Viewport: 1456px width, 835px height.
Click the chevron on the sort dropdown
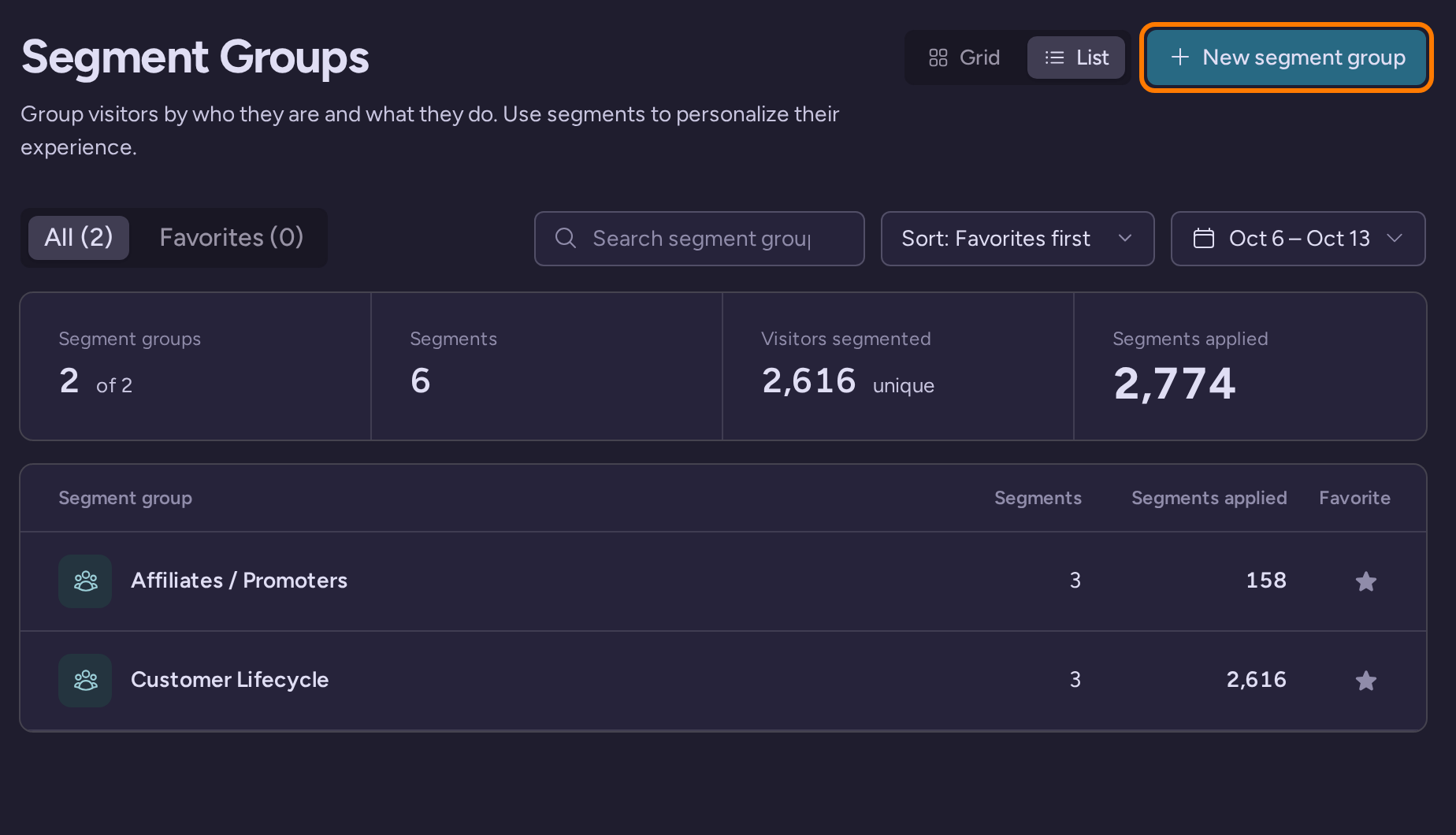[1125, 238]
